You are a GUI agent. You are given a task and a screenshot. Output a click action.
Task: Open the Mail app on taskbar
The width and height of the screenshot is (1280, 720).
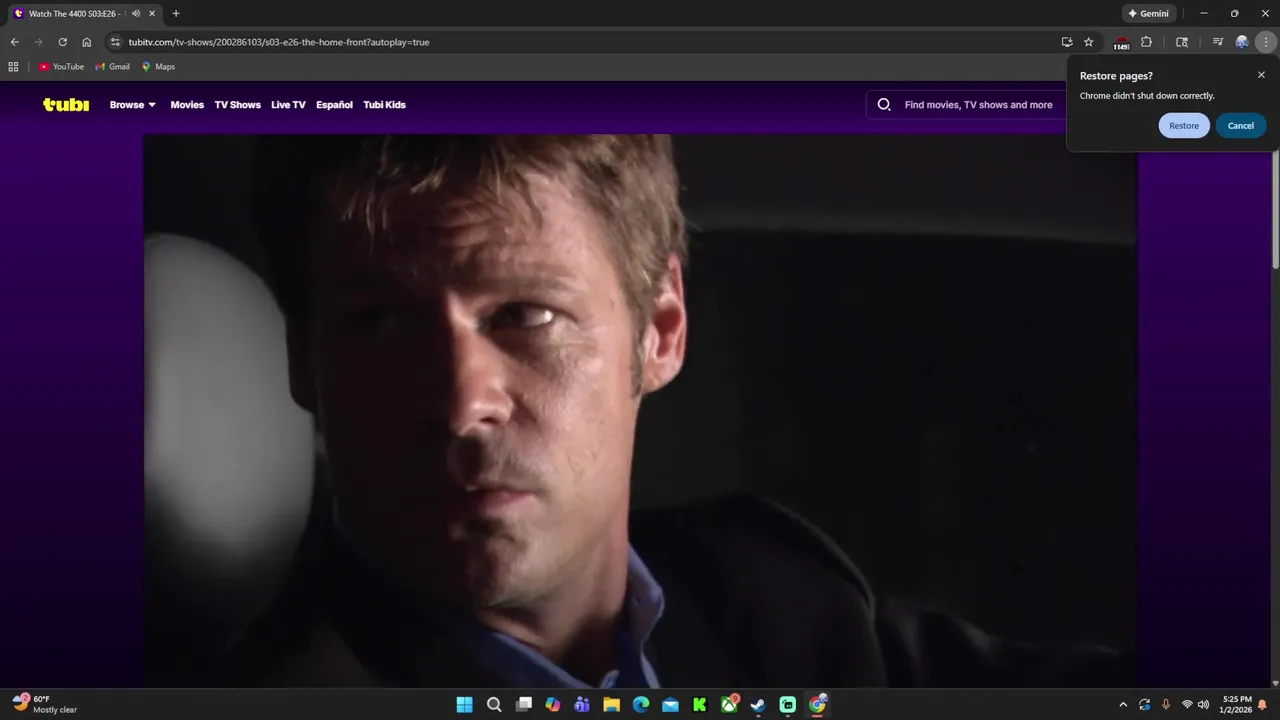670,704
